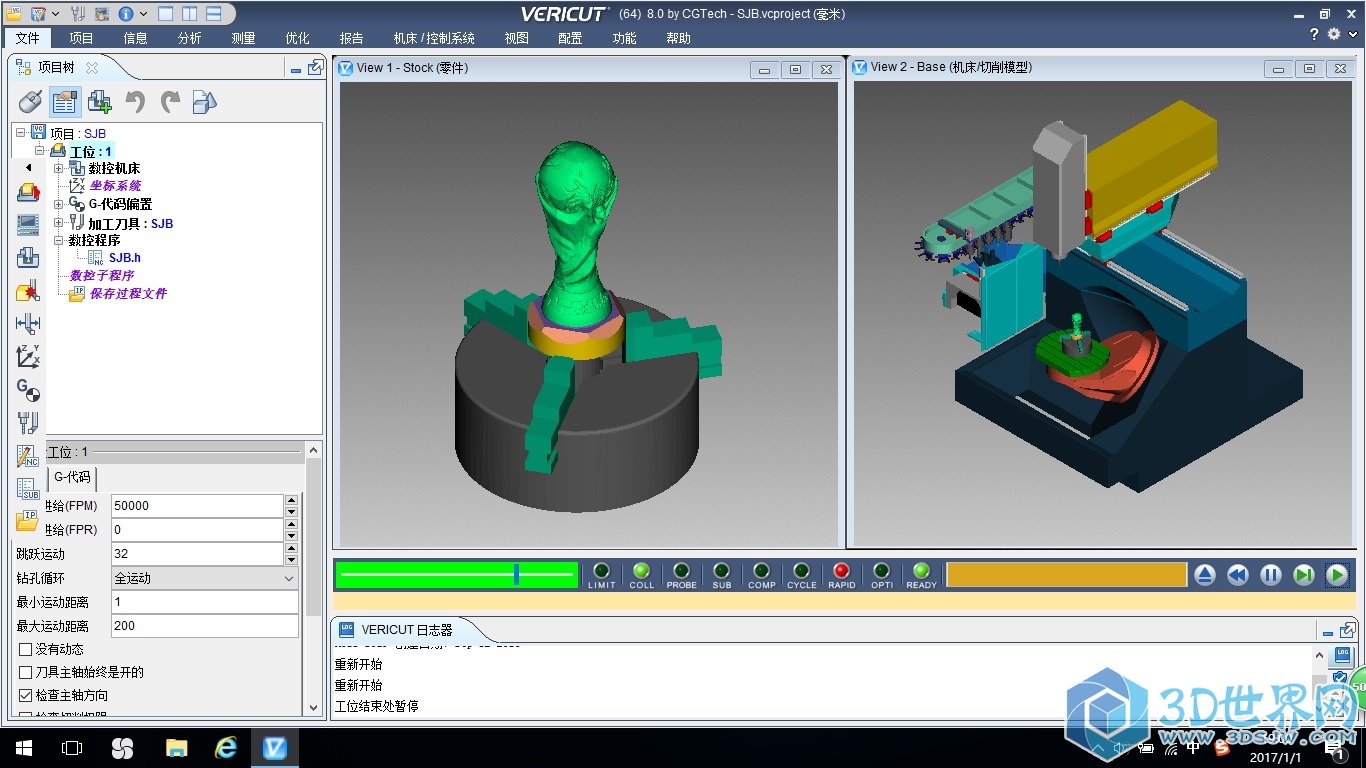Switch to the G-代码 tab
The image size is (1366, 768).
point(72,477)
